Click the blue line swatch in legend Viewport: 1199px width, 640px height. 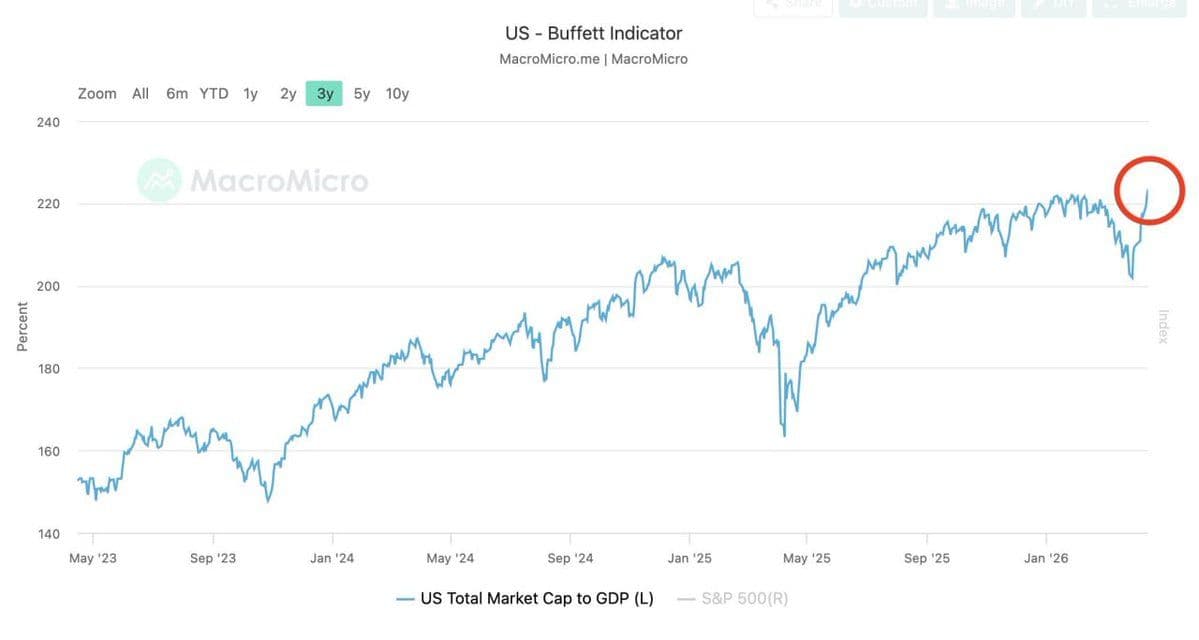pyautogui.click(x=405, y=599)
